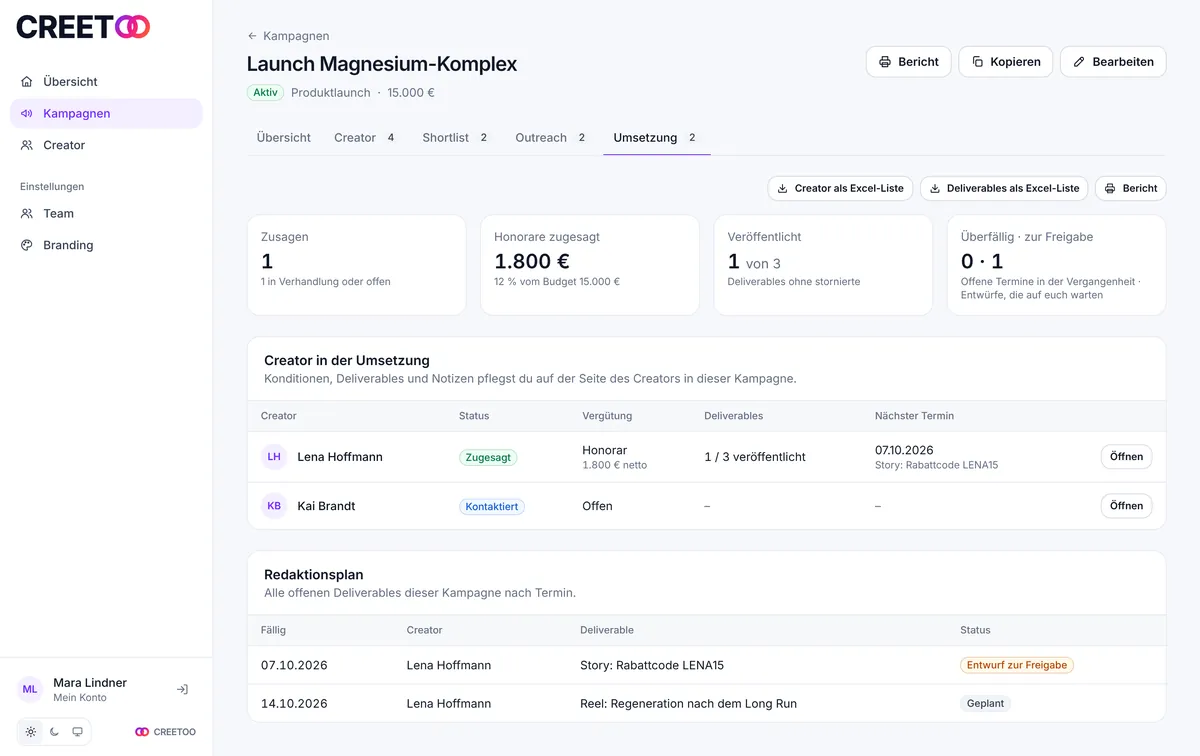Click Kai Brandt's name in creator table
The height and width of the screenshot is (756, 1200).
[x=326, y=506]
